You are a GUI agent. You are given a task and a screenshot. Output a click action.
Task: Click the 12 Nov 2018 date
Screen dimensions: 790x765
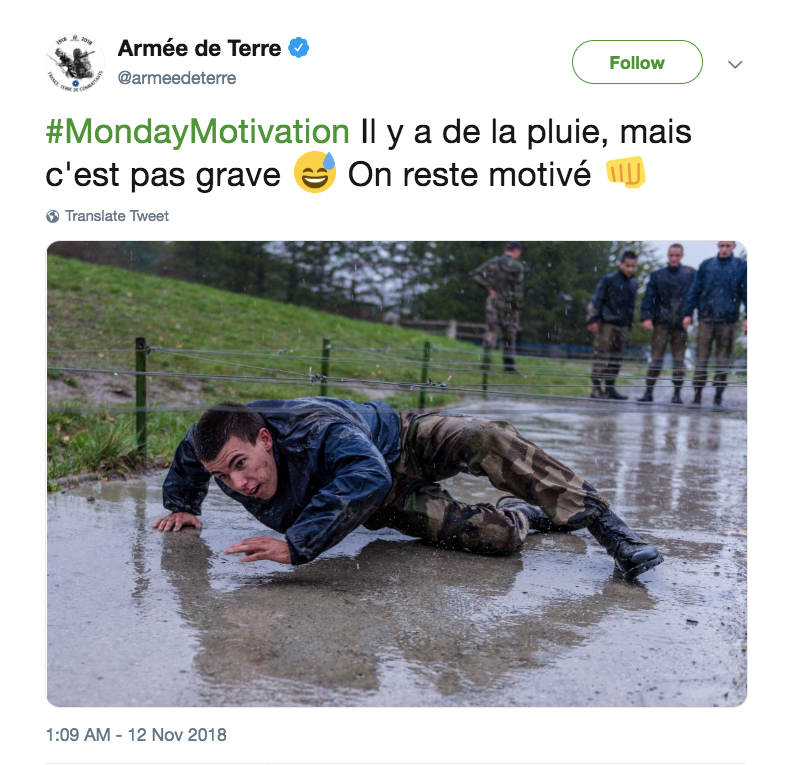click(x=177, y=735)
